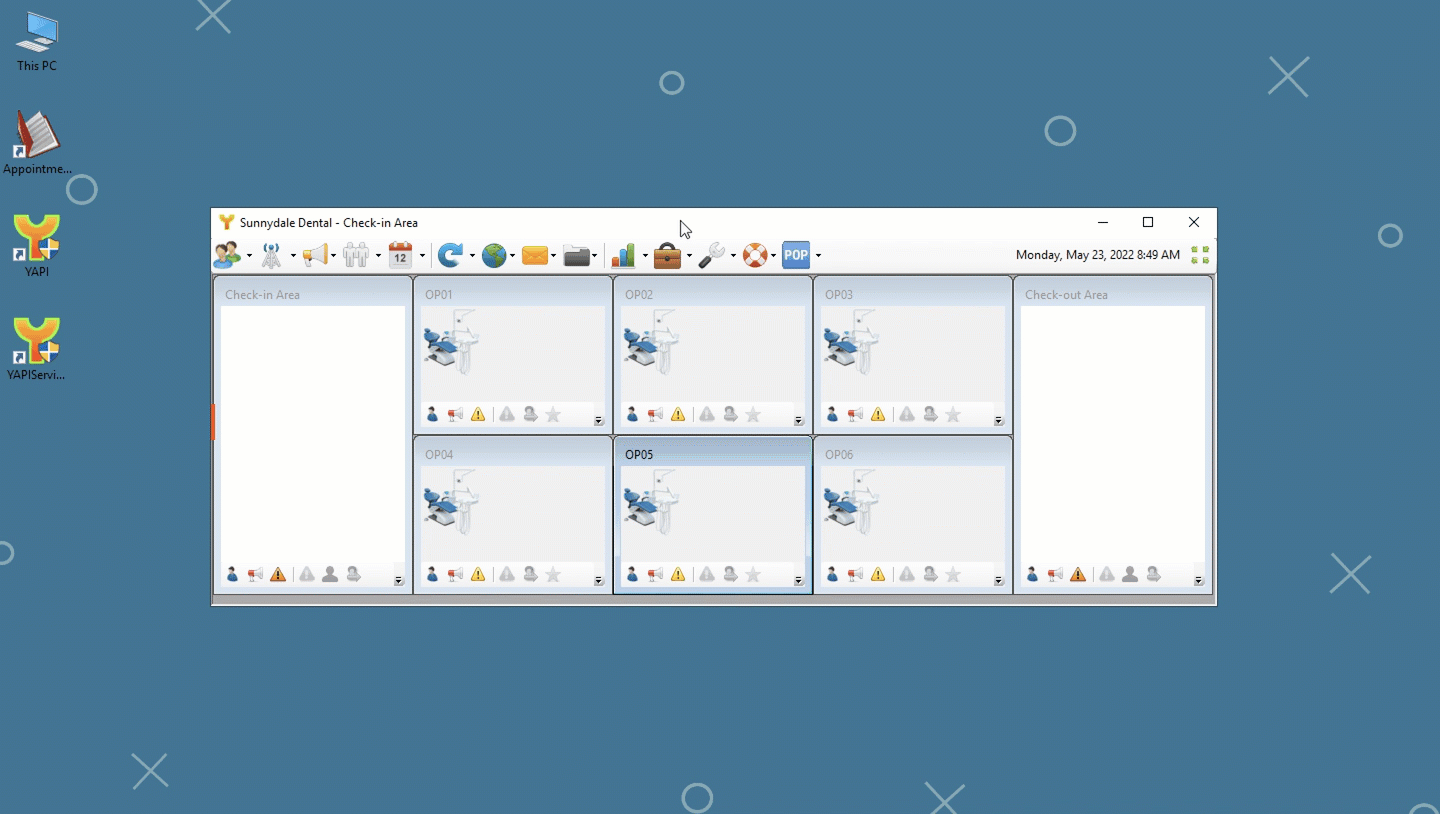The image size is (1440, 814).
Task: Click the star icon in OP05 panel
Action: [753, 574]
